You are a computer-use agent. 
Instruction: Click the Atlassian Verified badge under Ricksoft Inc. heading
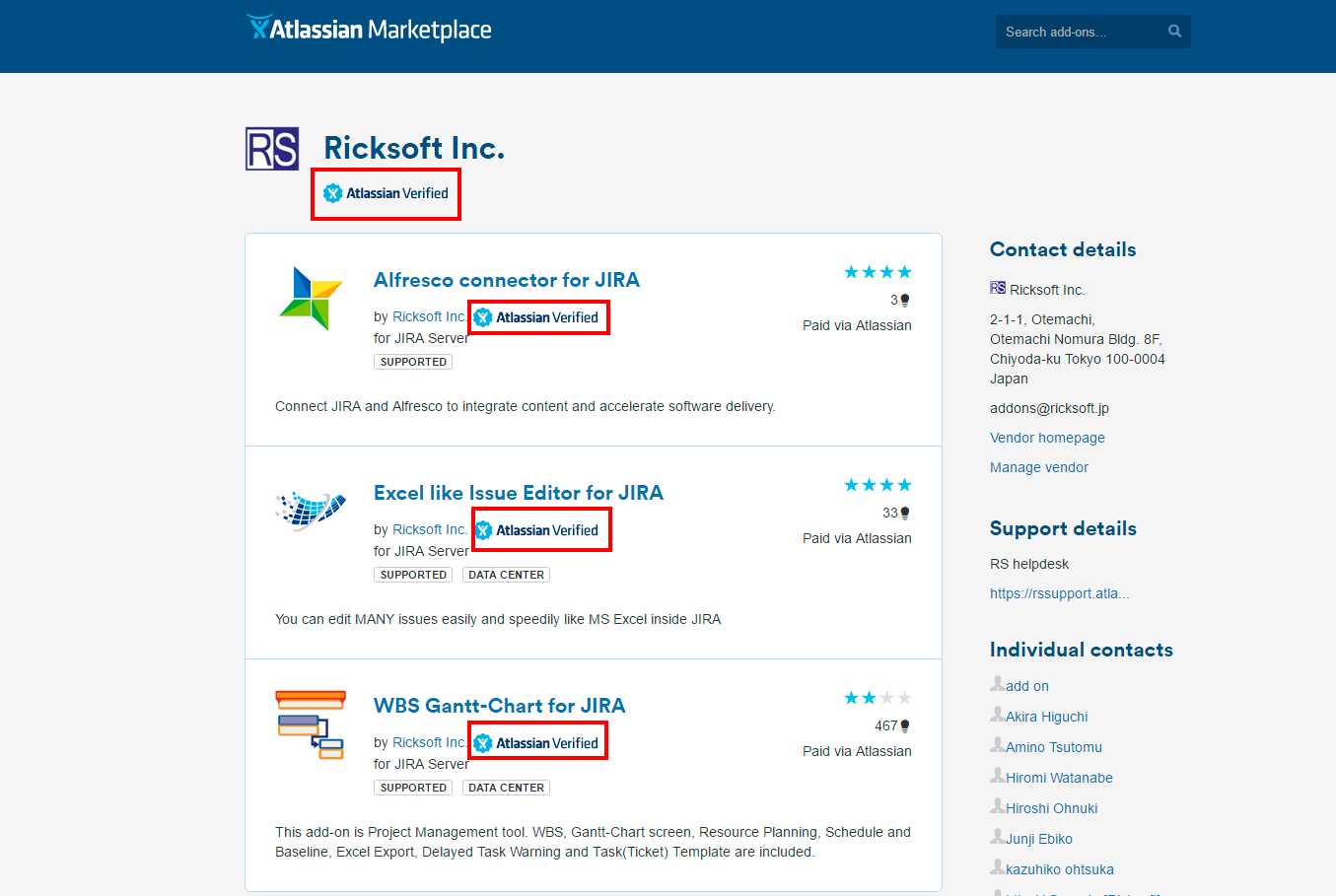point(386,193)
